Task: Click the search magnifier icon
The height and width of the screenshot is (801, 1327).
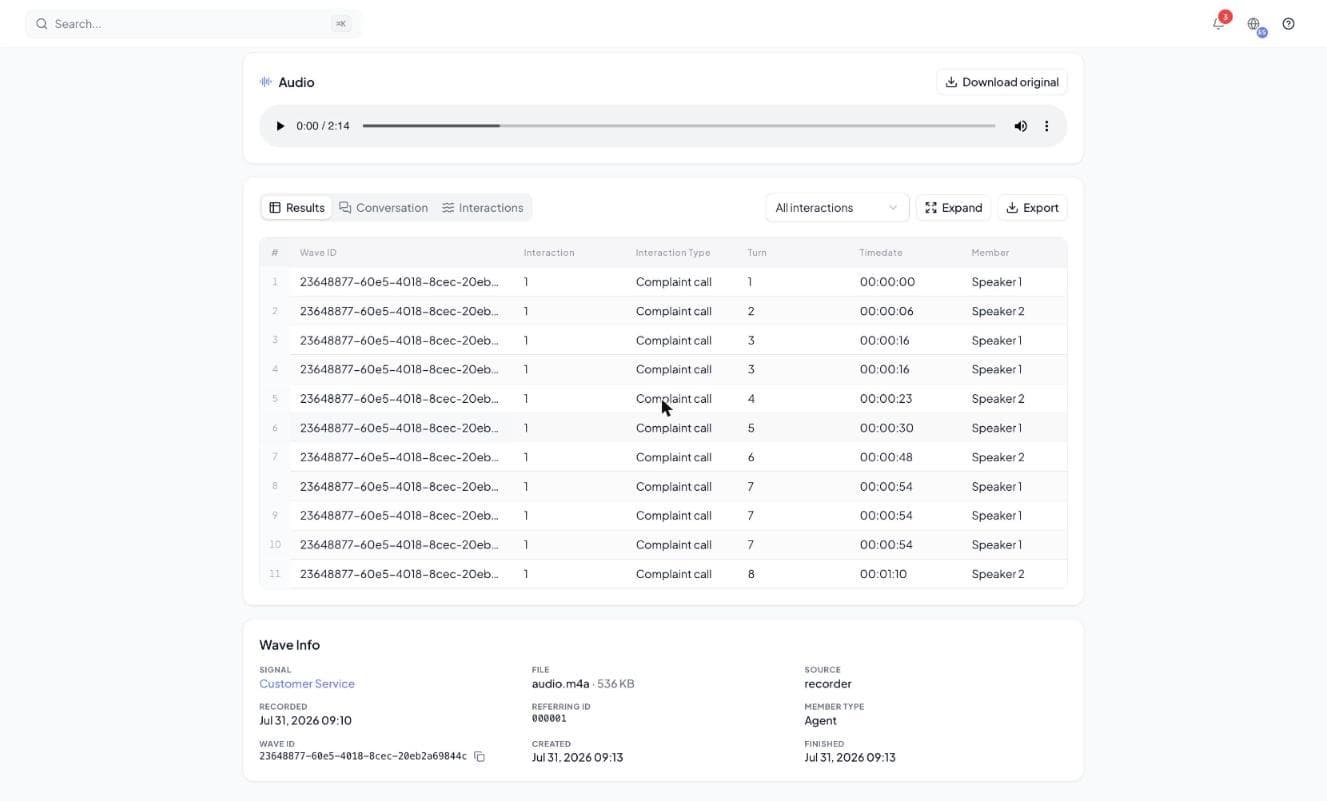Action: pos(41,23)
